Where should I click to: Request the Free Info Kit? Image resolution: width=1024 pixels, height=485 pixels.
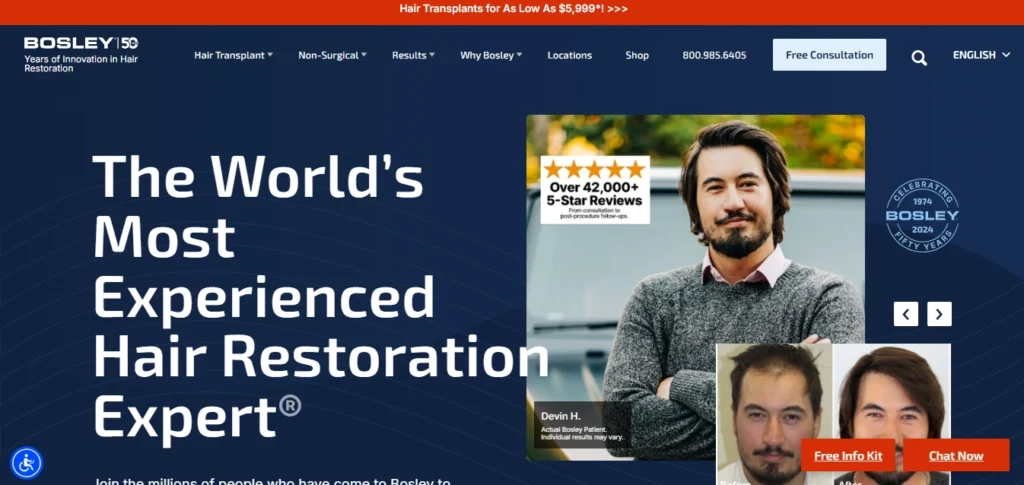pyautogui.click(x=848, y=455)
